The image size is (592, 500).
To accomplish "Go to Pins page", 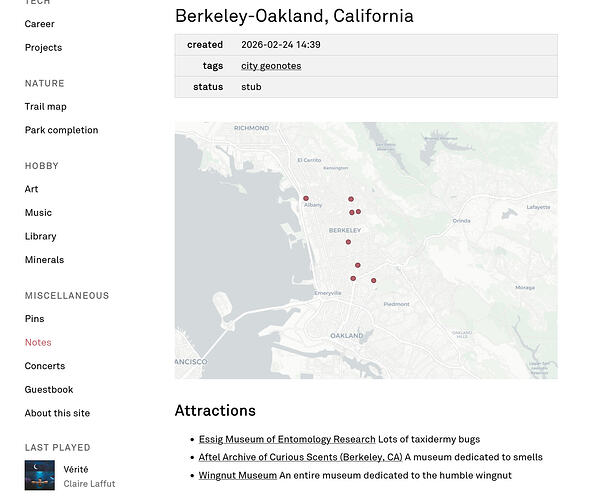I will coord(34,319).
